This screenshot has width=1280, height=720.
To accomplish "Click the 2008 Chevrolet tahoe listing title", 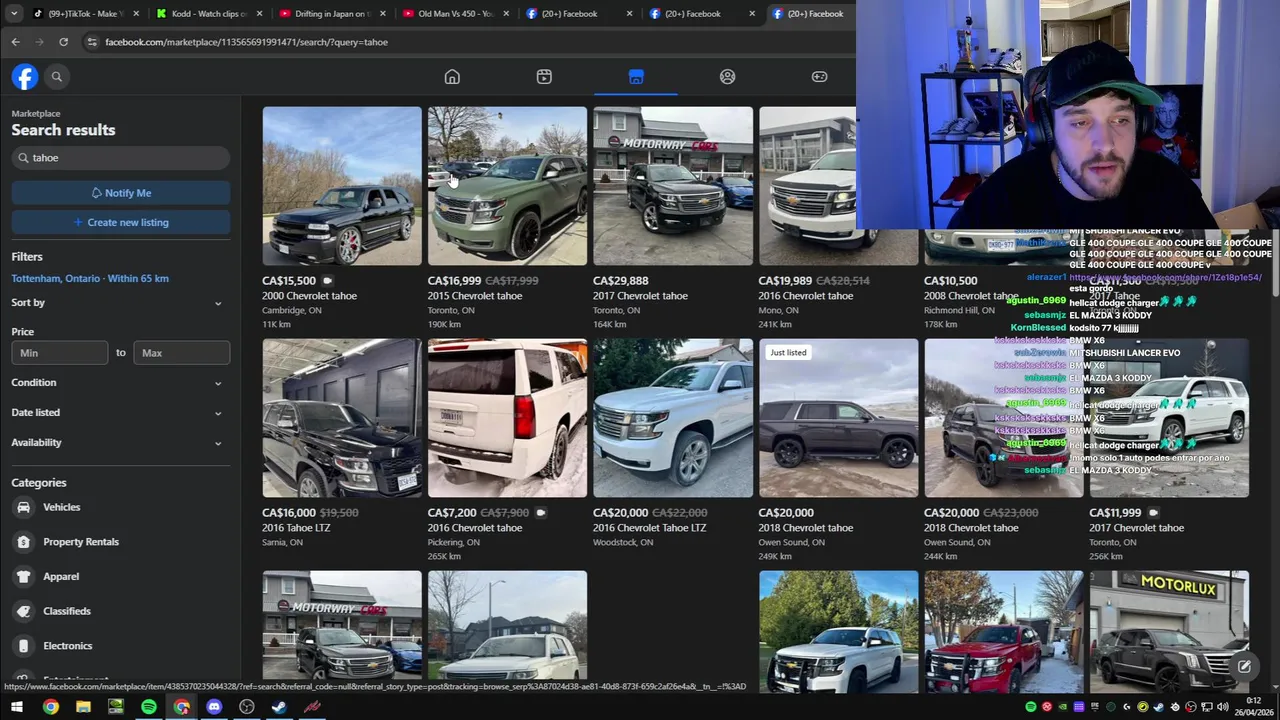I will click(971, 296).
